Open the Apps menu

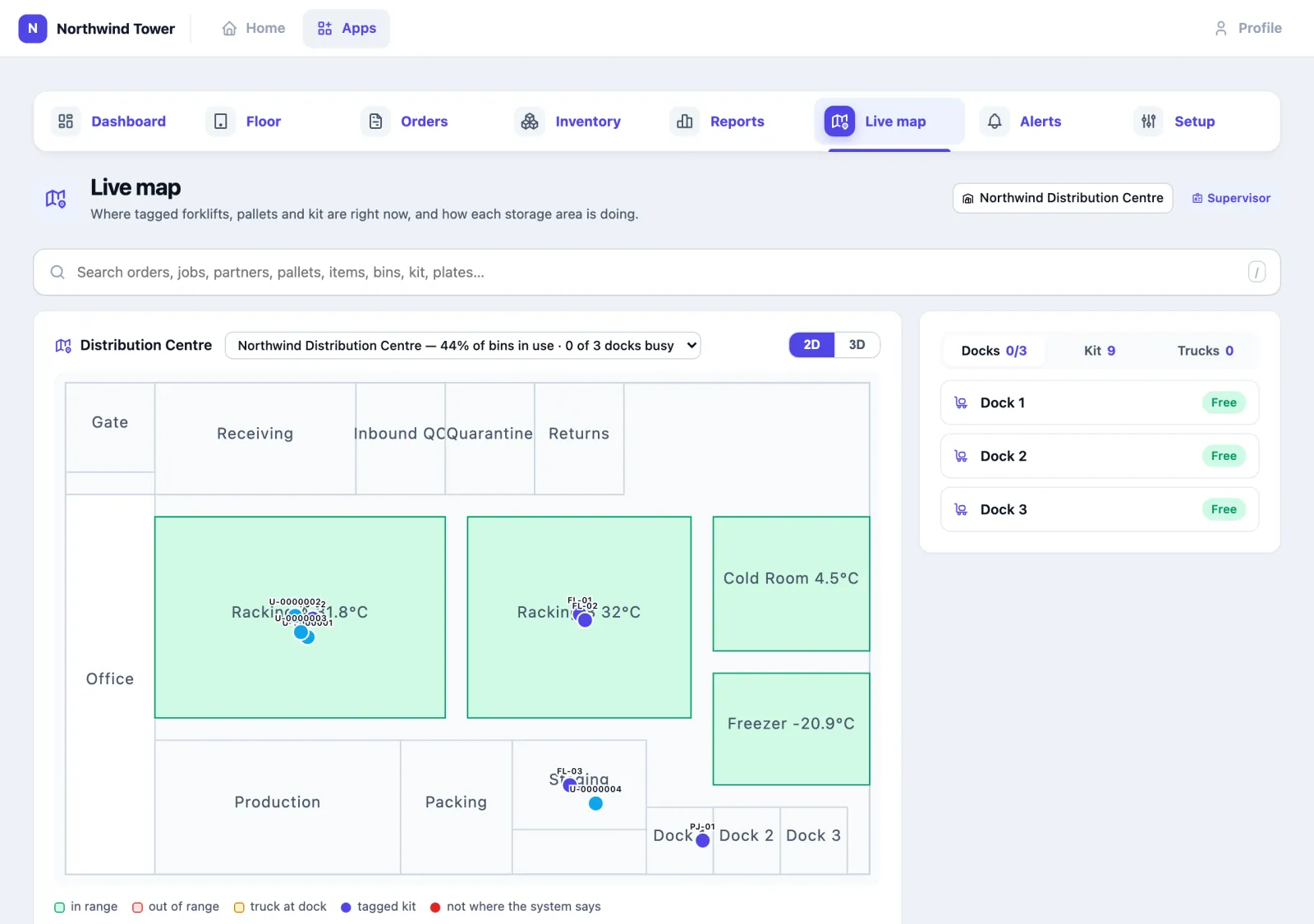347,28
